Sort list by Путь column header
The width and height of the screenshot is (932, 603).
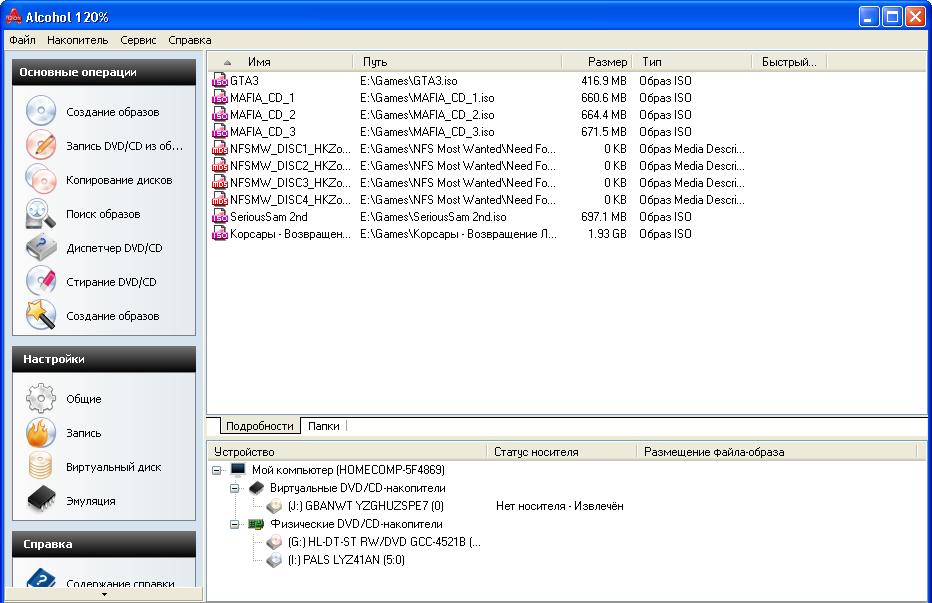tap(458, 62)
